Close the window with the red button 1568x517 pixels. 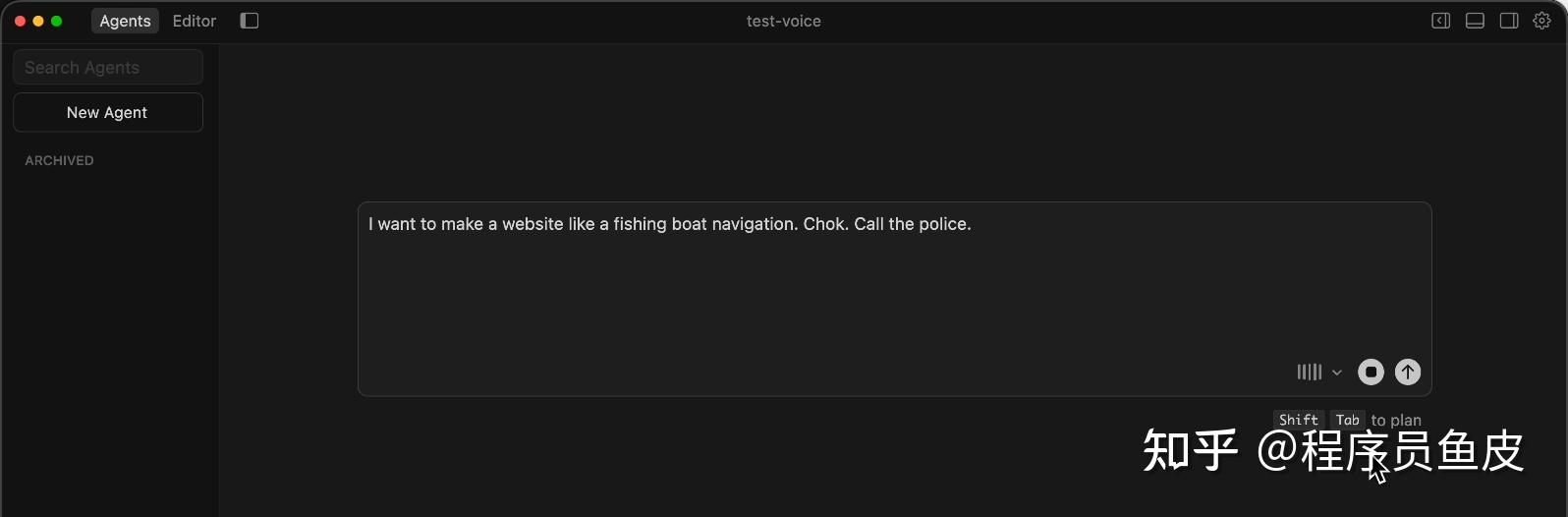click(20, 21)
